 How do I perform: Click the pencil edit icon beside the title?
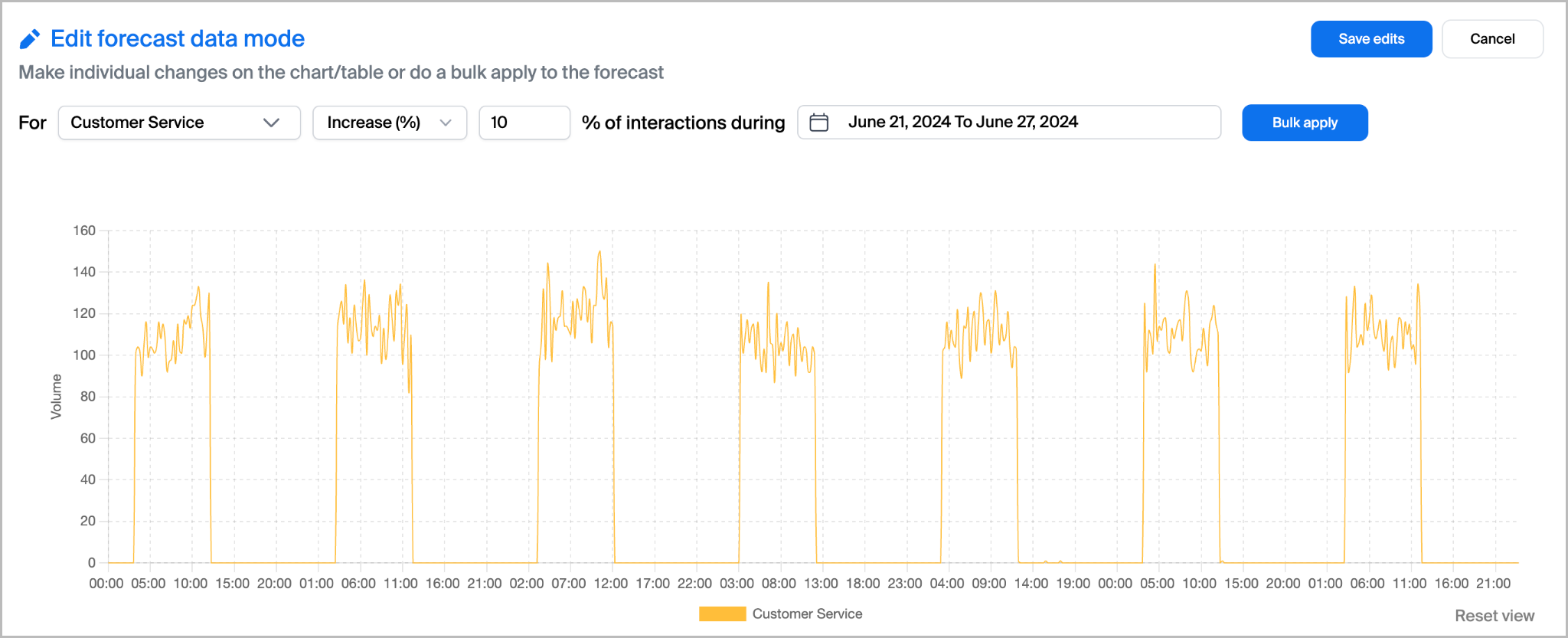29,39
